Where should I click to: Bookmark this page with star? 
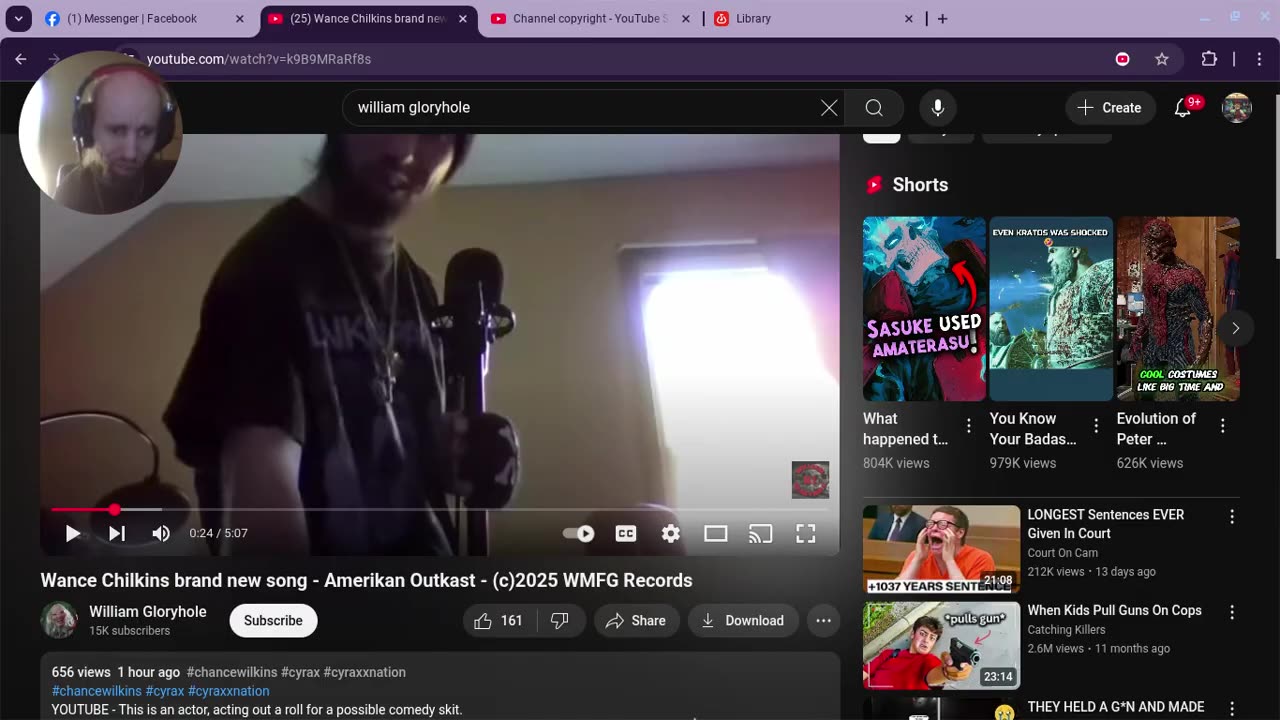coord(1162,59)
